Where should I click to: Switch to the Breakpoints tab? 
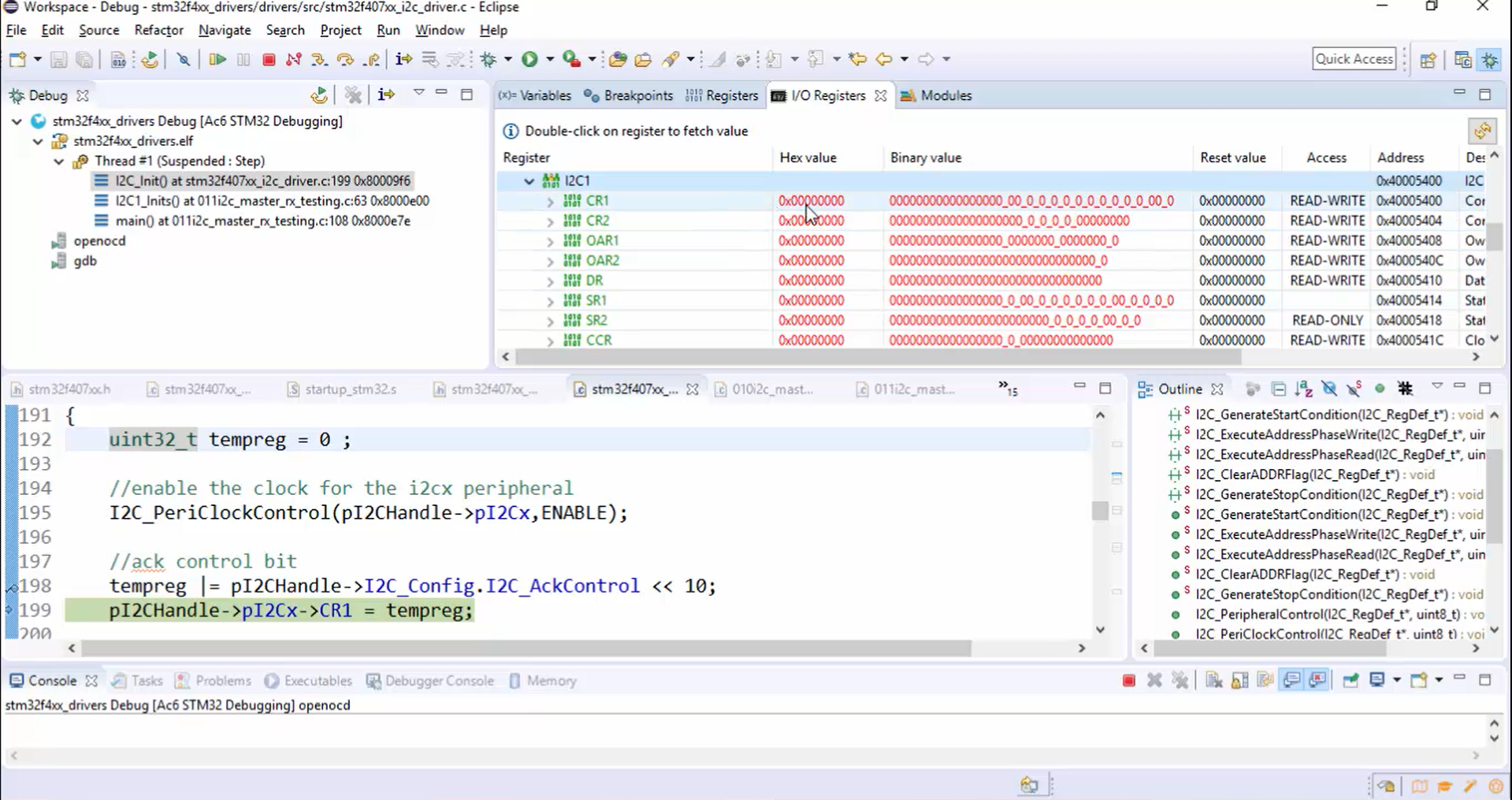pyautogui.click(x=629, y=95)
